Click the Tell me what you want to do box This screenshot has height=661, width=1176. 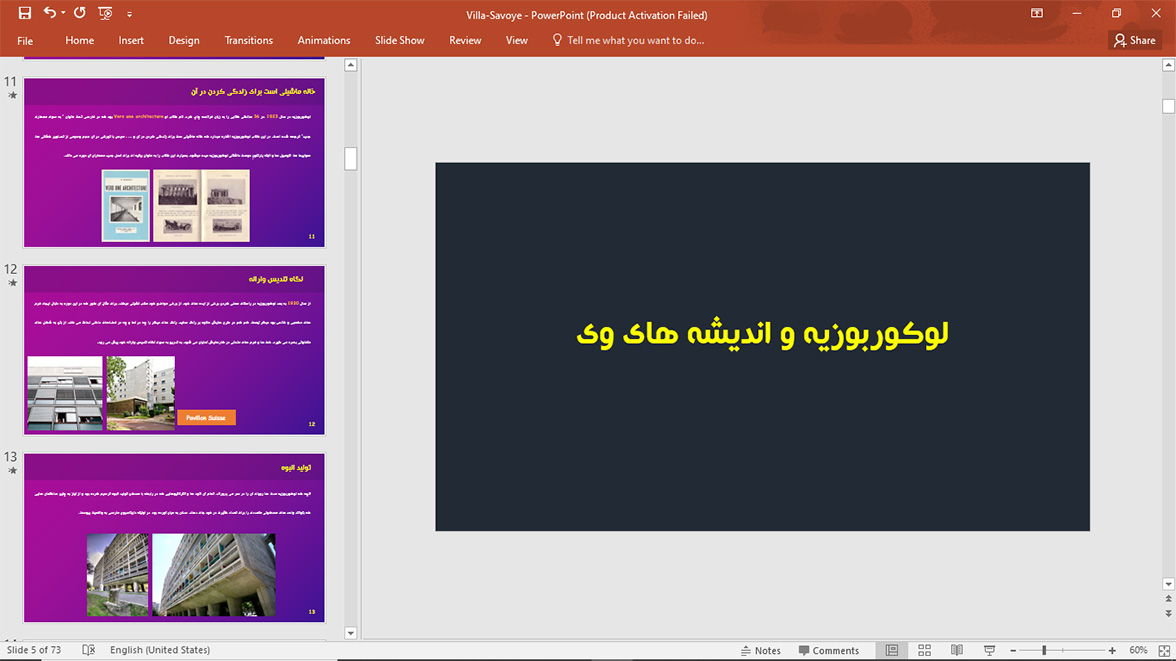point(634,41)
